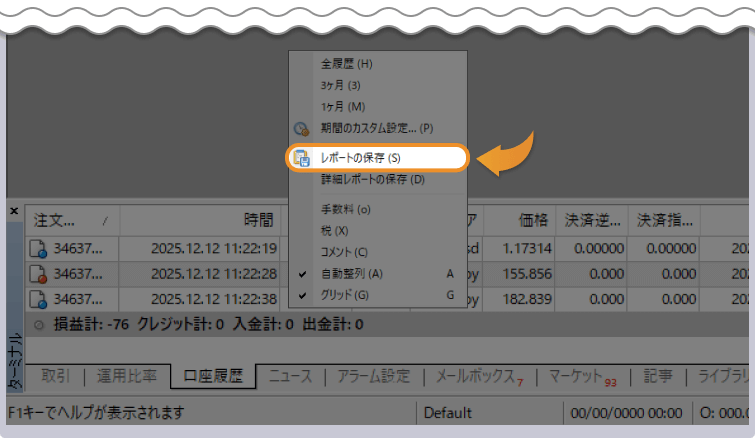This screenshot has width=755, height=438.
Task: Open the マーケット tab
Action: 583,376
